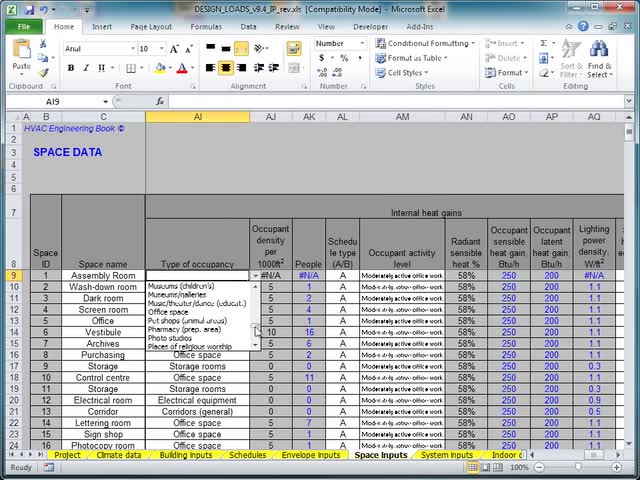Toggle Bold formatting
640x480 pixels.
[71, 68]
